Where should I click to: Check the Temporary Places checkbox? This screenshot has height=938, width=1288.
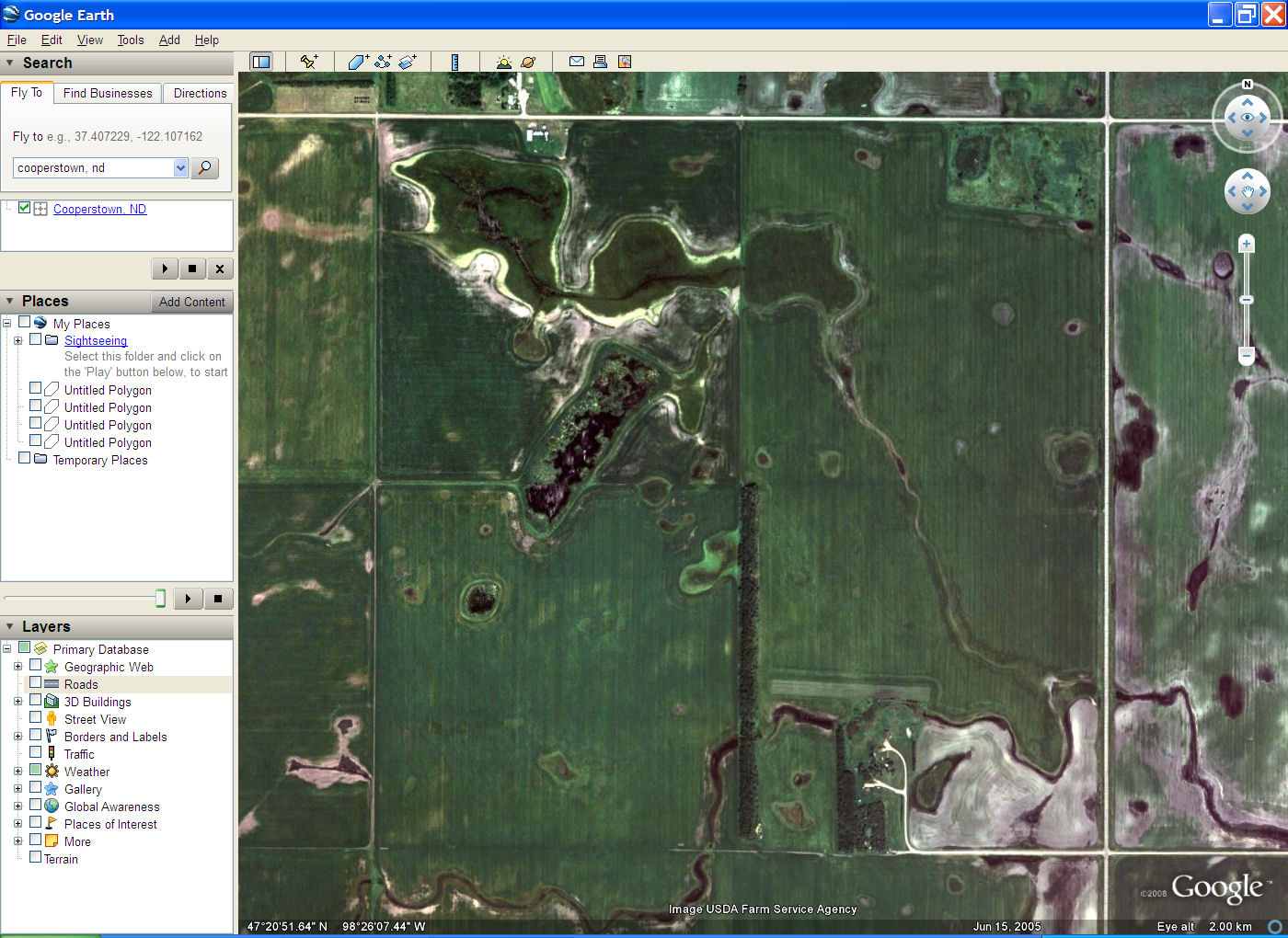click(x=24, y=458)
